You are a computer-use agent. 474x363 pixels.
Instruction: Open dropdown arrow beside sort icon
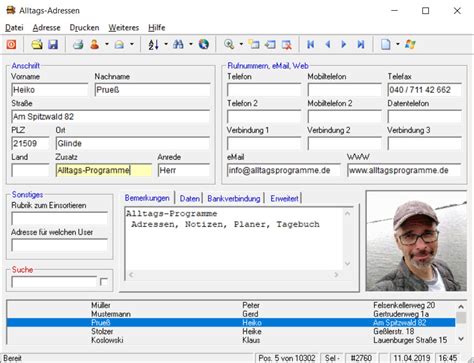click(166, 44)
